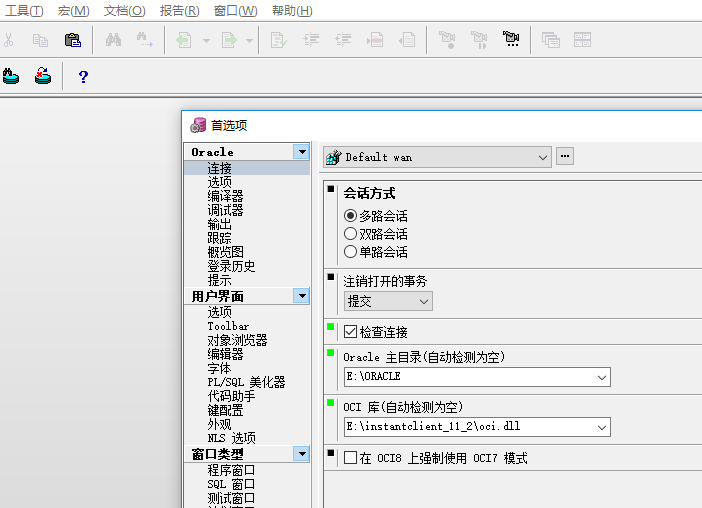Viewport: 702px width, 508px height.
Task: Open the 工具(T) menu
Action: (24, 11)
